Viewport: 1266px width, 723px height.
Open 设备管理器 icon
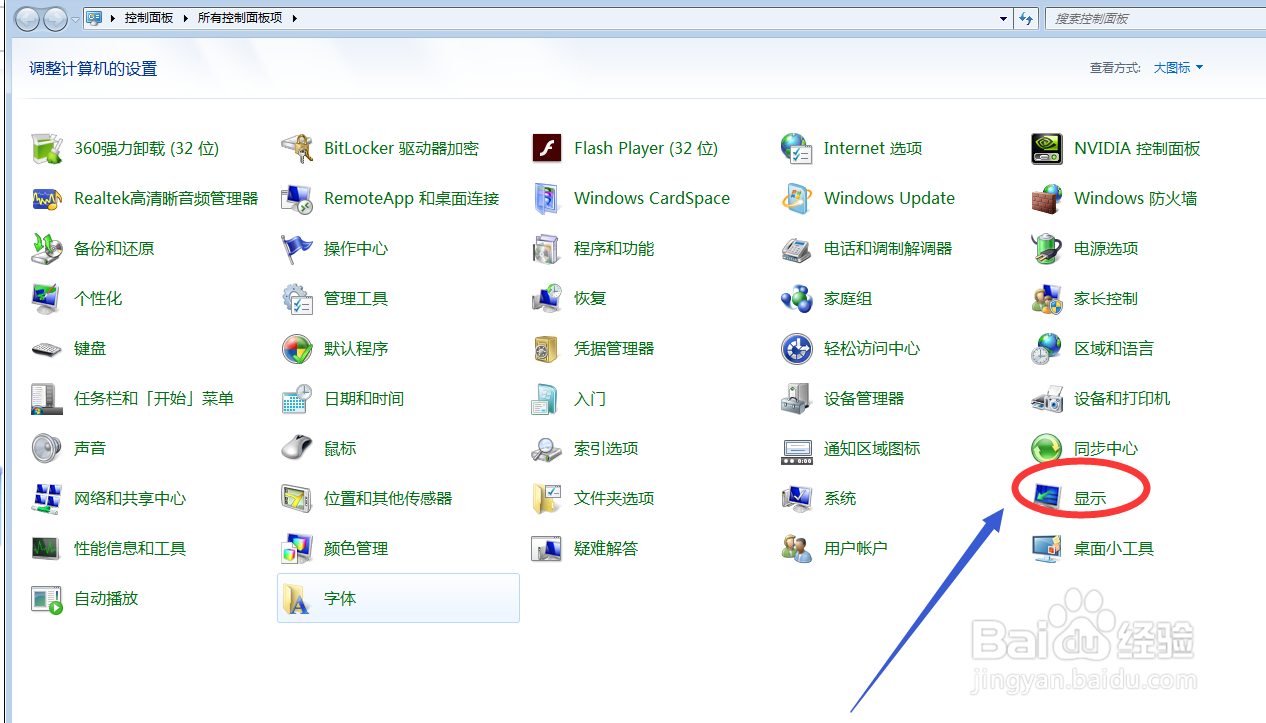click(797, 399)
